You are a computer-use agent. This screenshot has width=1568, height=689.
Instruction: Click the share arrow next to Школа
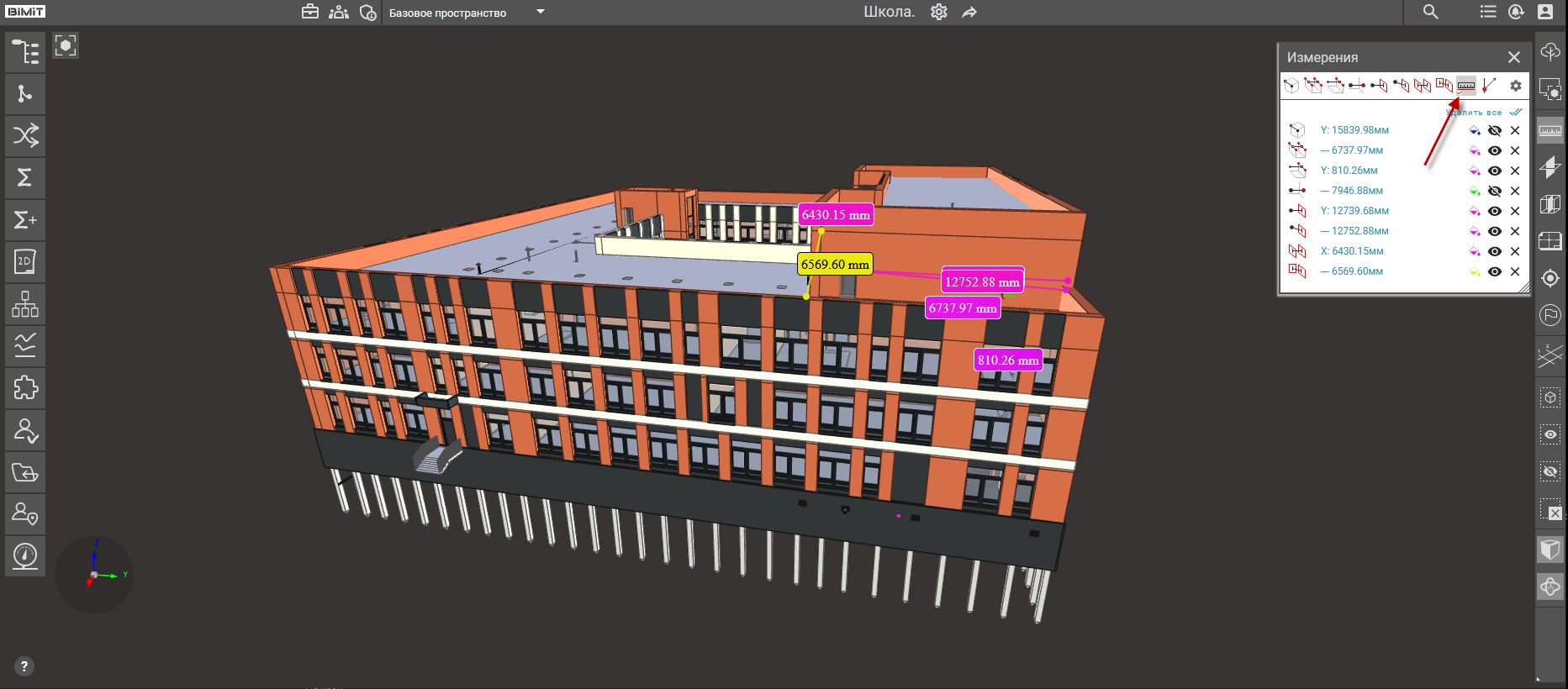(x=969, y=13)
